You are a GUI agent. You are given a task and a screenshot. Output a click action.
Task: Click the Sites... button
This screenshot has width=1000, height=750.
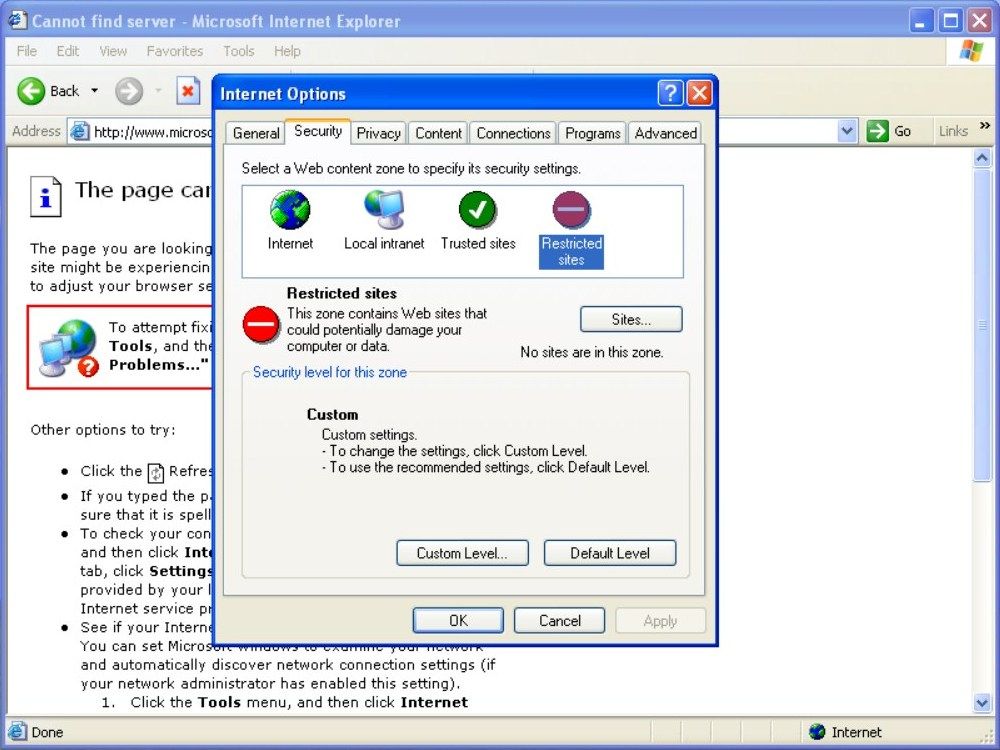(x=631, y=320)
